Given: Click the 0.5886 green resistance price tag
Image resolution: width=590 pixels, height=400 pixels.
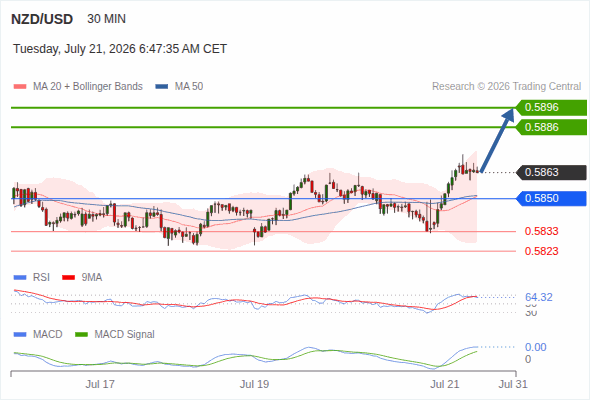Looking at the screenshot, I should pyautogui.click(x=551, y=127).
